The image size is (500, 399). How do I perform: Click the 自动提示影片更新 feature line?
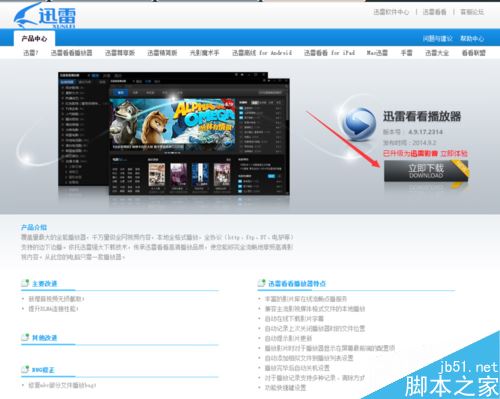288,338
